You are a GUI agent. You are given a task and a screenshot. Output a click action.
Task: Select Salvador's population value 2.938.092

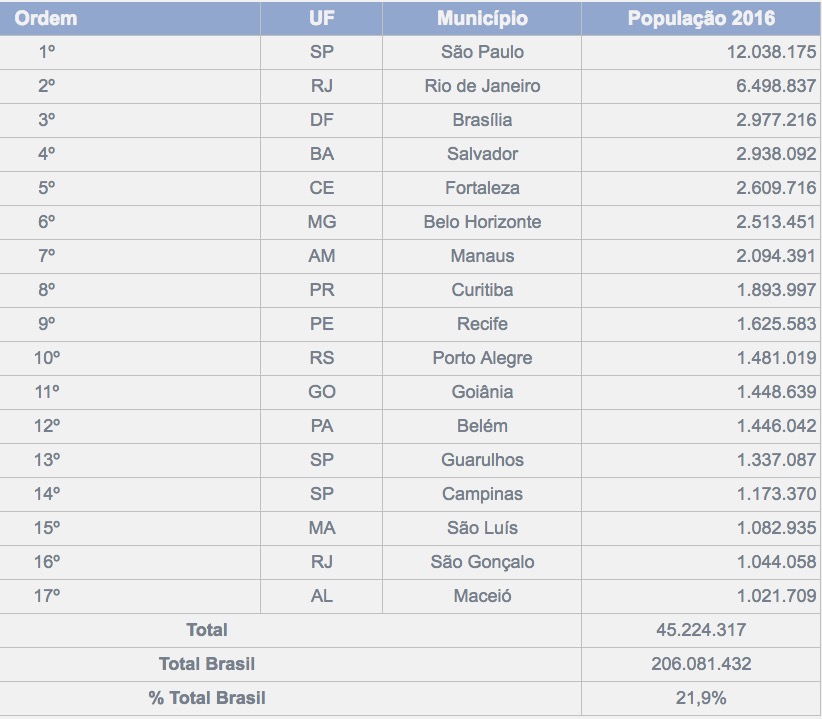click(776, 154)
